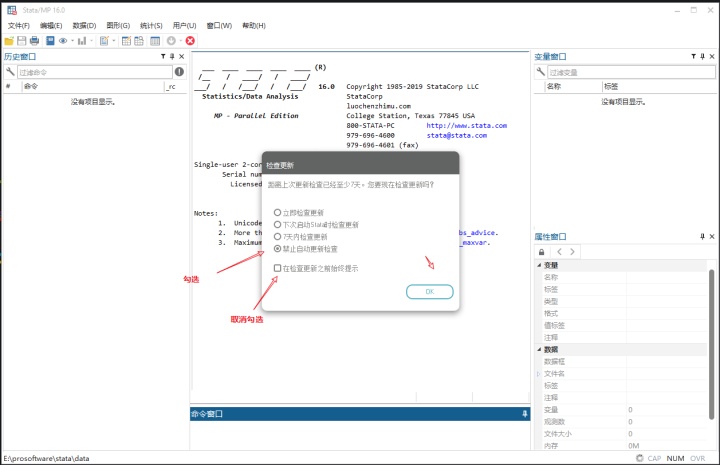The image size is (720, 465).
Task: Click the stata@stata.com email link
Action: coord(457,135)
